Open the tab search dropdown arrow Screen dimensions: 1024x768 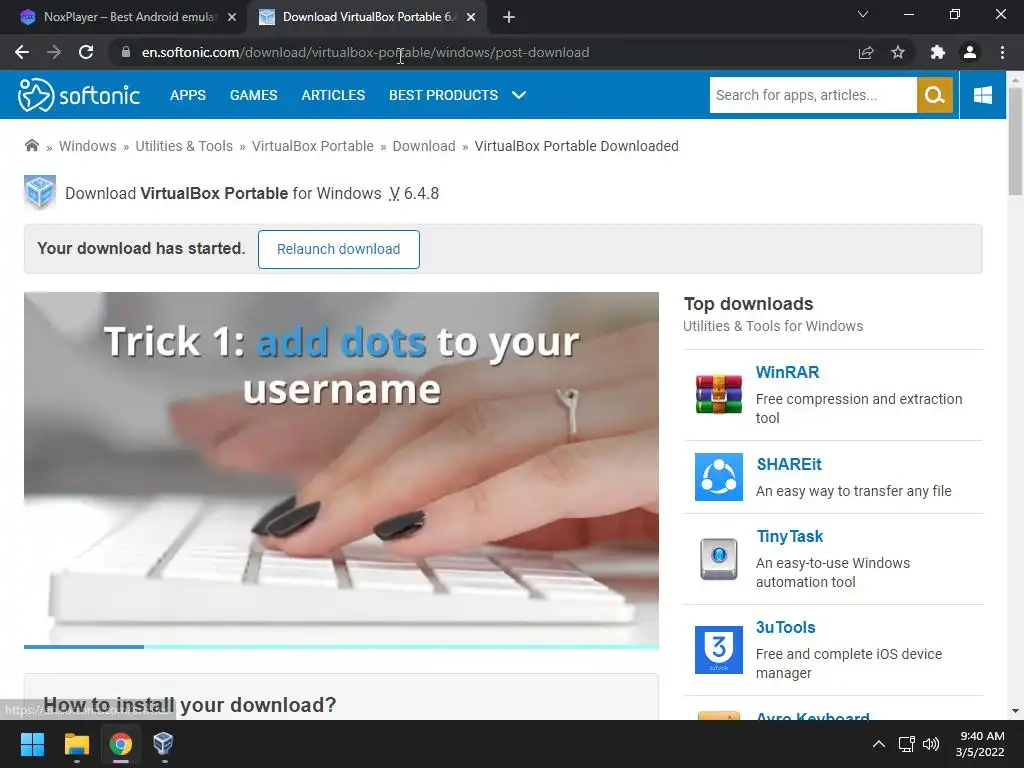click(863, 14)
